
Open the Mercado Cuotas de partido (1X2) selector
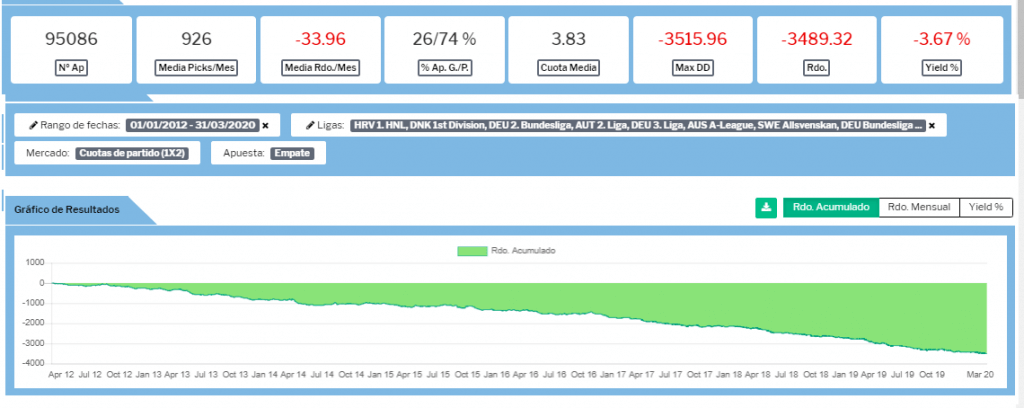click(139, 154)
